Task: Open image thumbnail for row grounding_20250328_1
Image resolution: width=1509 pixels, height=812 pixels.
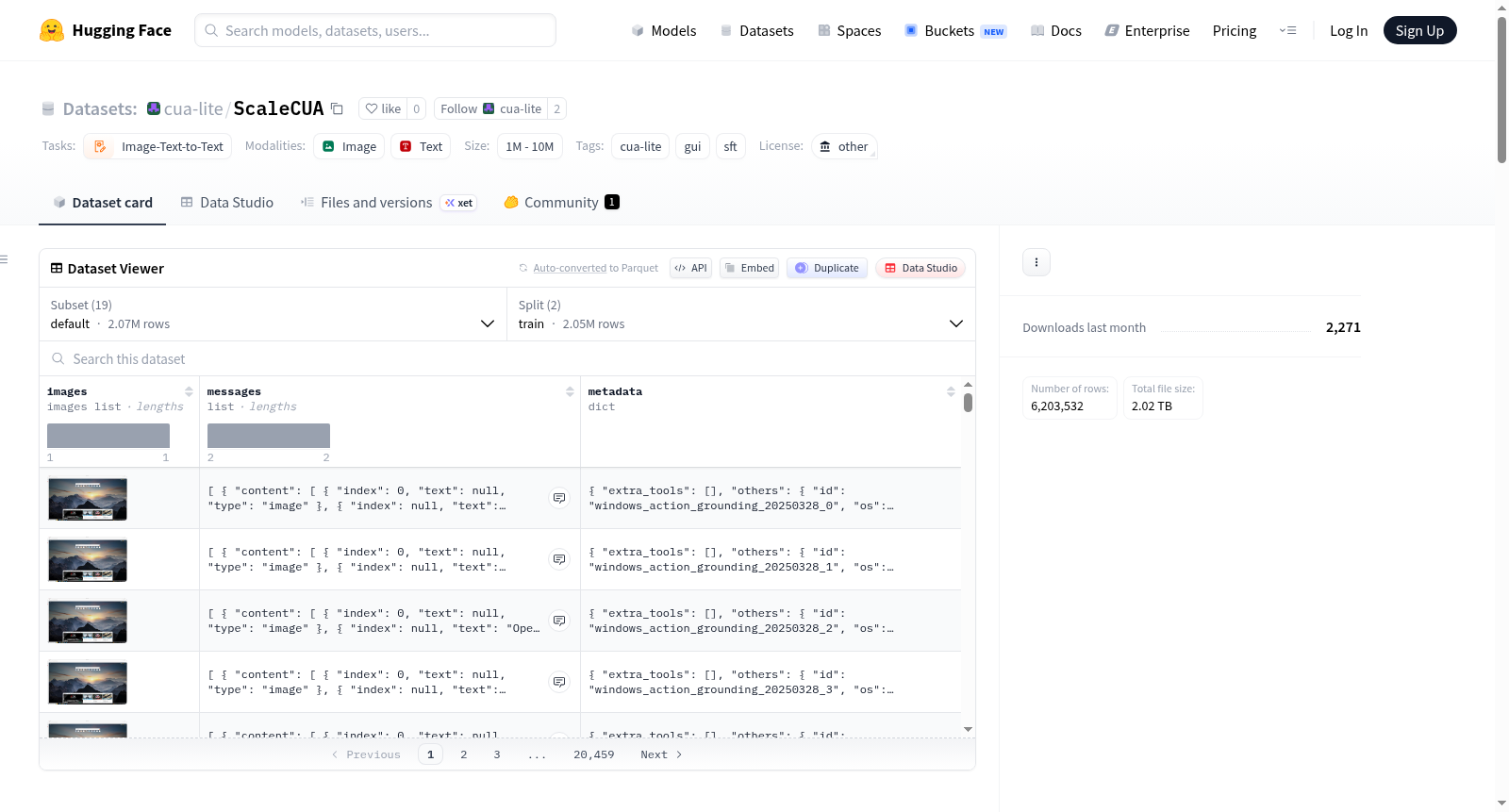Action: coord(88,560)
